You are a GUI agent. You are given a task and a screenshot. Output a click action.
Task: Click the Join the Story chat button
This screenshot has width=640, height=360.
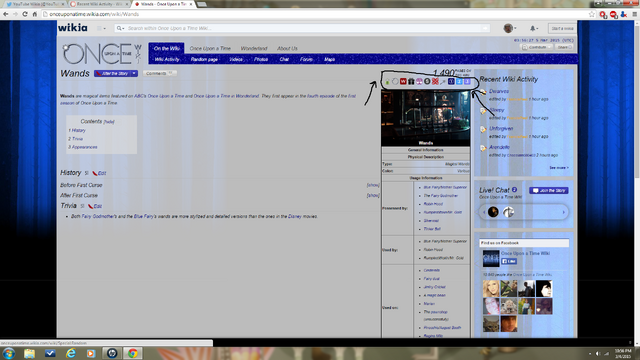(x=549, y=191)
